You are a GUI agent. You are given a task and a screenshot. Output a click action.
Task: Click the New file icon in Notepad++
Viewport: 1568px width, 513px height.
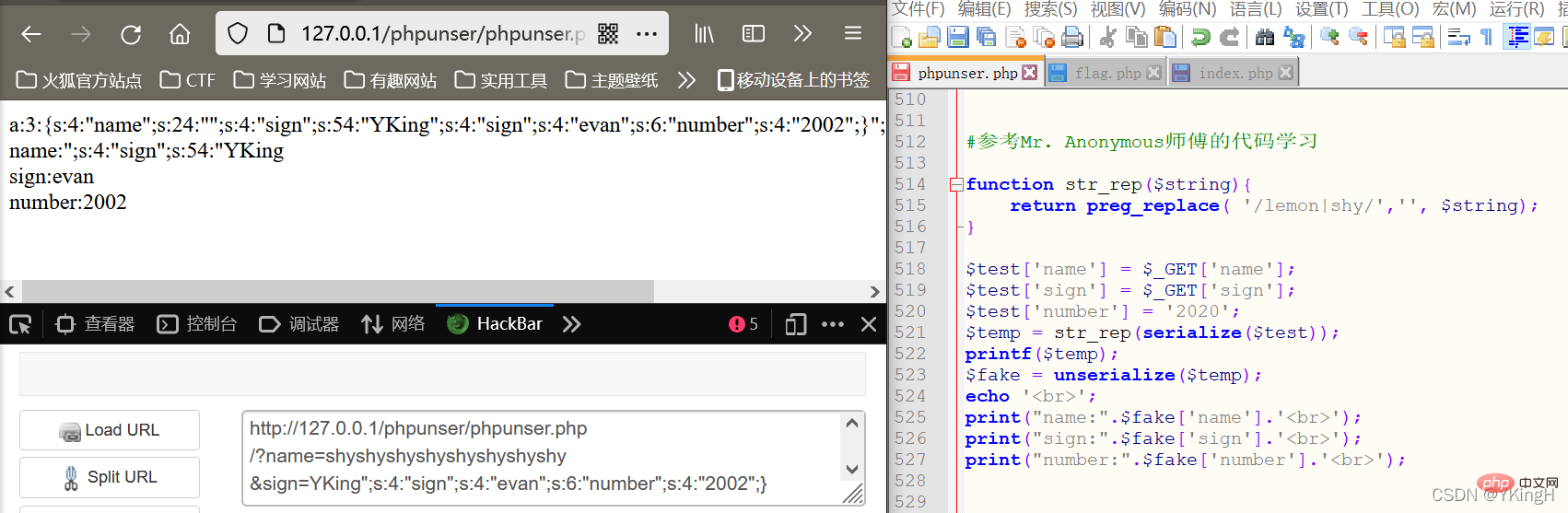[x=901, y=37]
